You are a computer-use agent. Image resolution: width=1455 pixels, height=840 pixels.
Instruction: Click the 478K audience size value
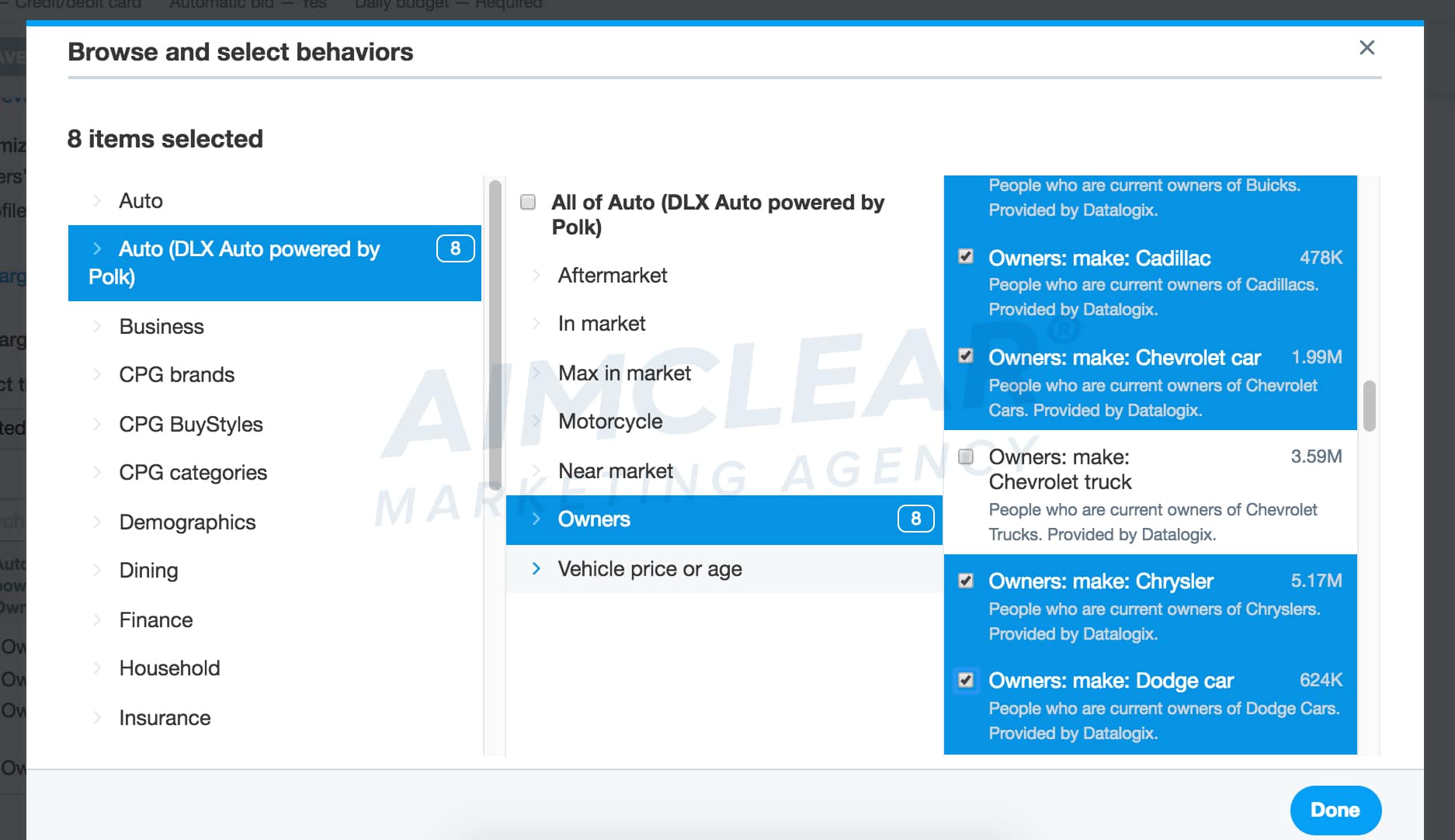coord(1321,258)
